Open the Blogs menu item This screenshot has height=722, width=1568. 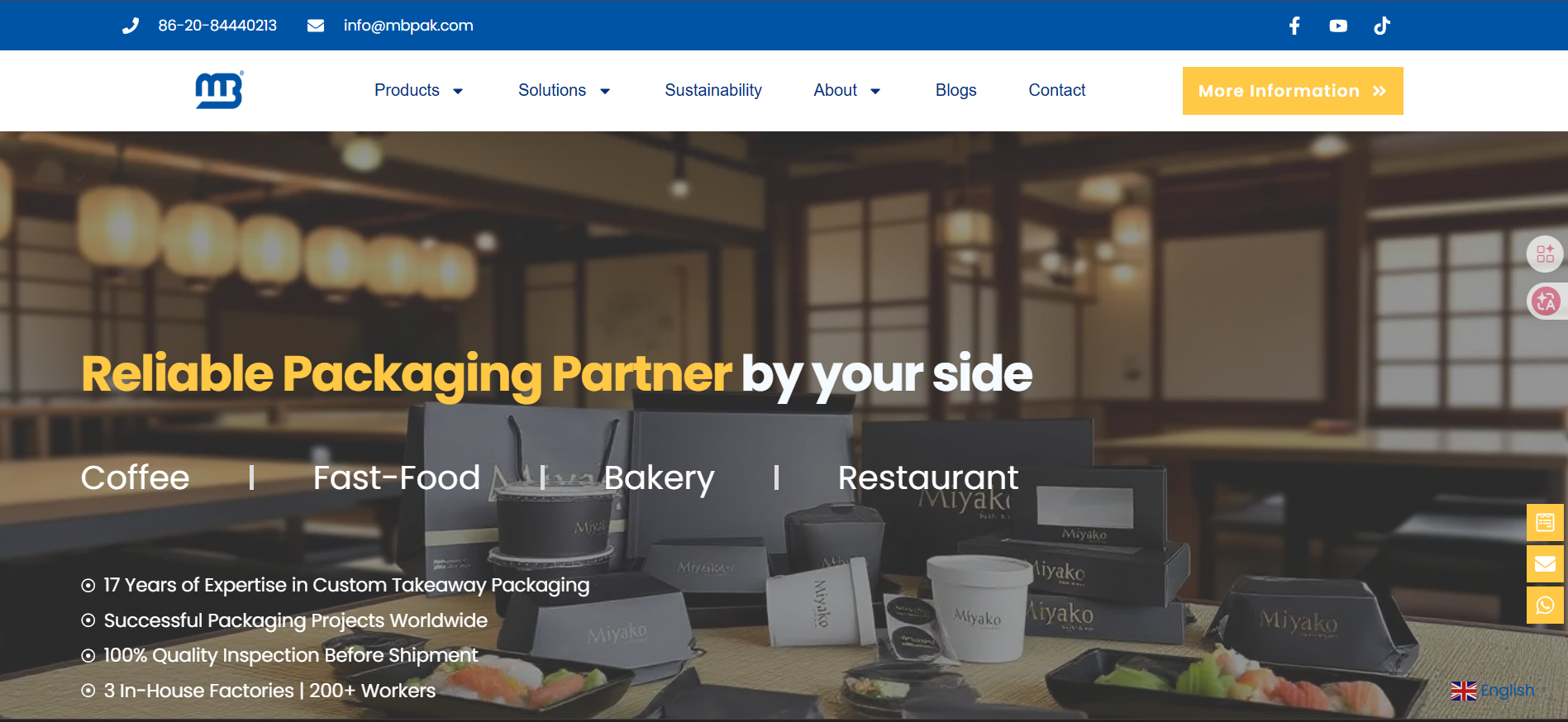(956, 90)
